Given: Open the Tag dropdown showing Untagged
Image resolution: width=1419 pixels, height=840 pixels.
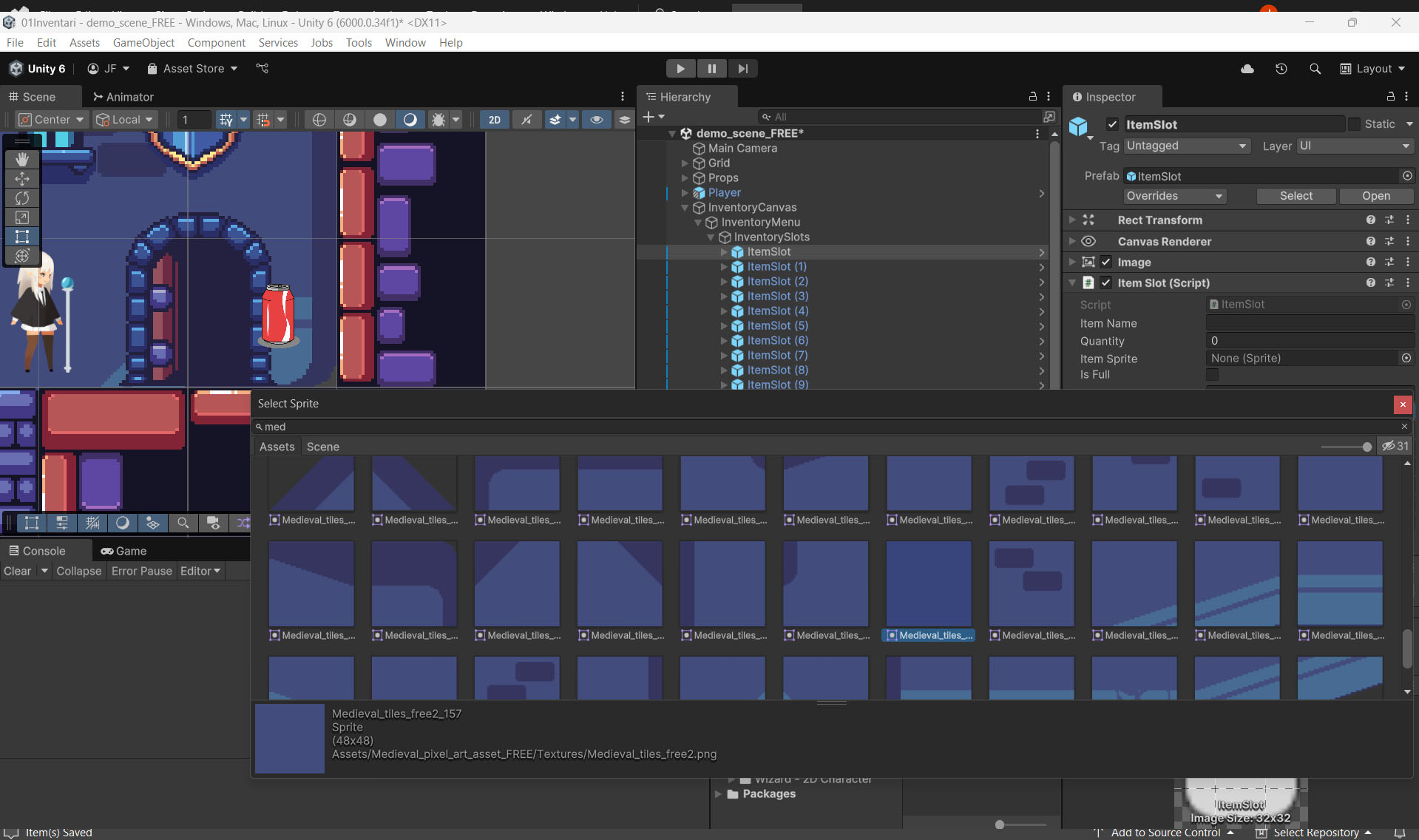Looking at the screenshot, I should click(x=1186, y=146).
